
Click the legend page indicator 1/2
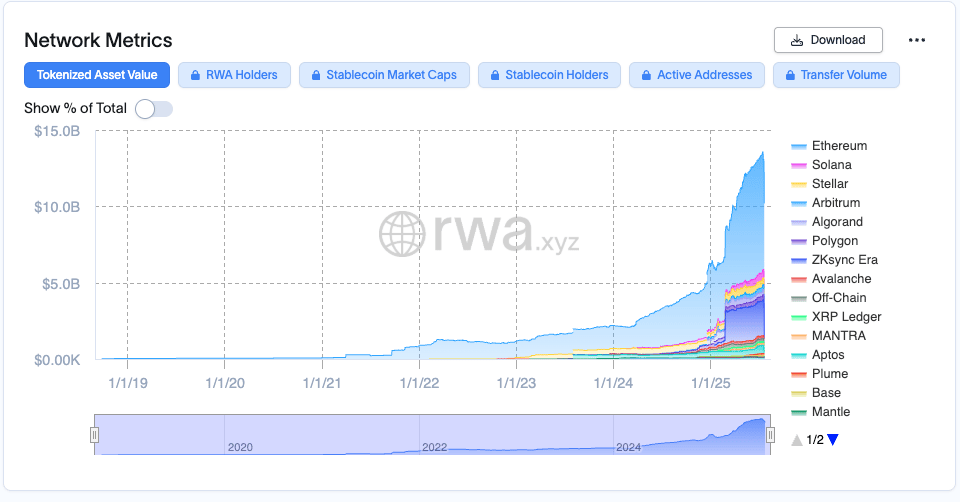(x=815, y=440)
